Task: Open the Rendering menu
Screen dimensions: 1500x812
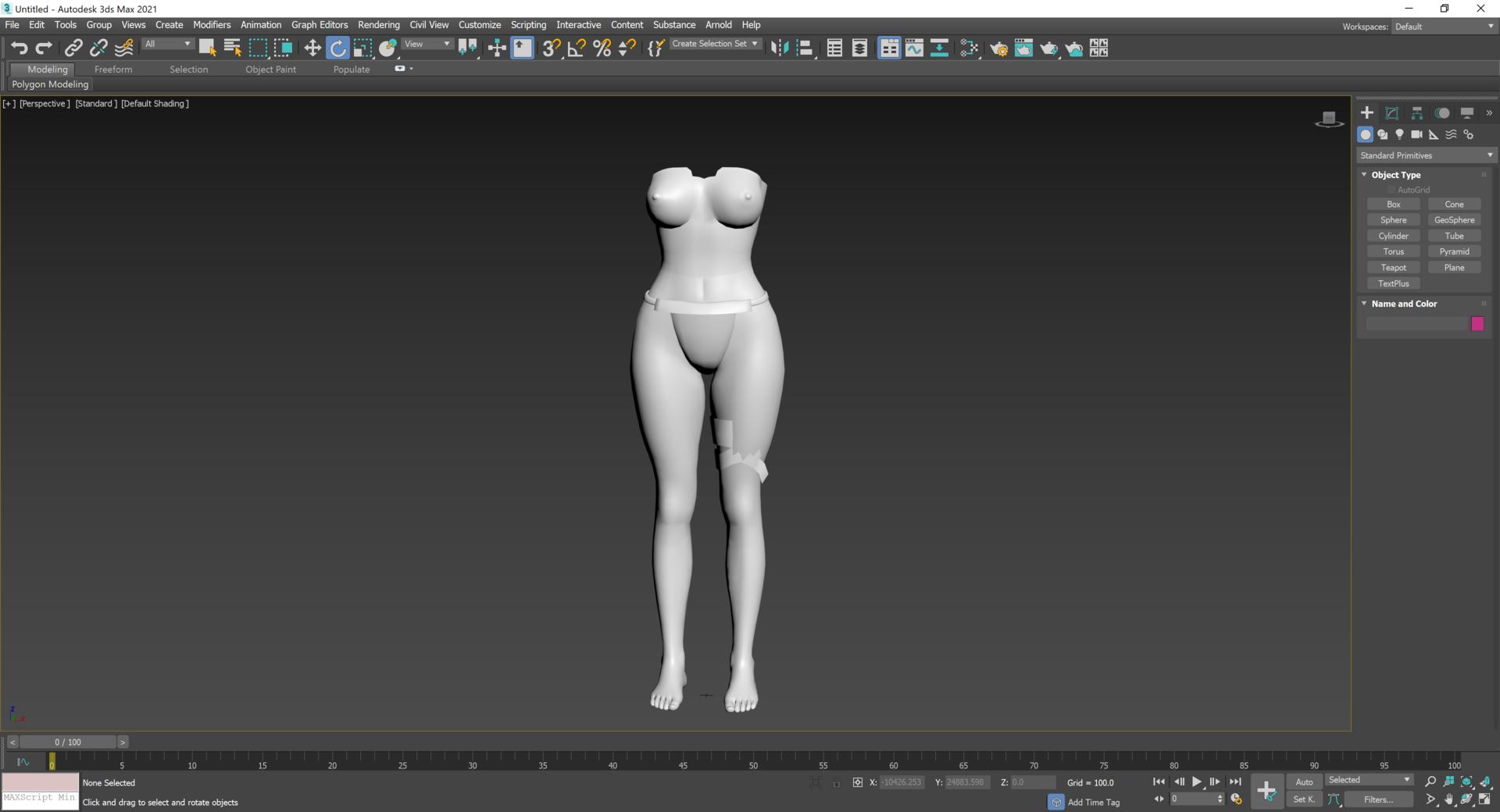Action: click(x=378, y=25)
